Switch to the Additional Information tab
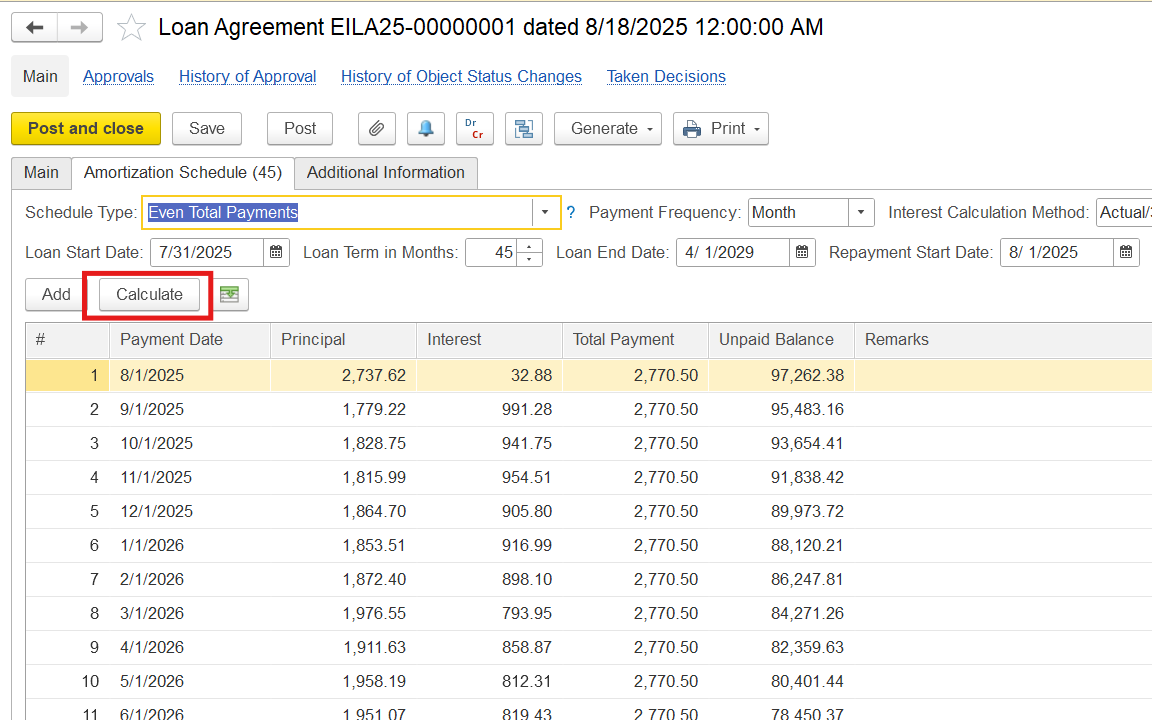 (x=385, y=173)
